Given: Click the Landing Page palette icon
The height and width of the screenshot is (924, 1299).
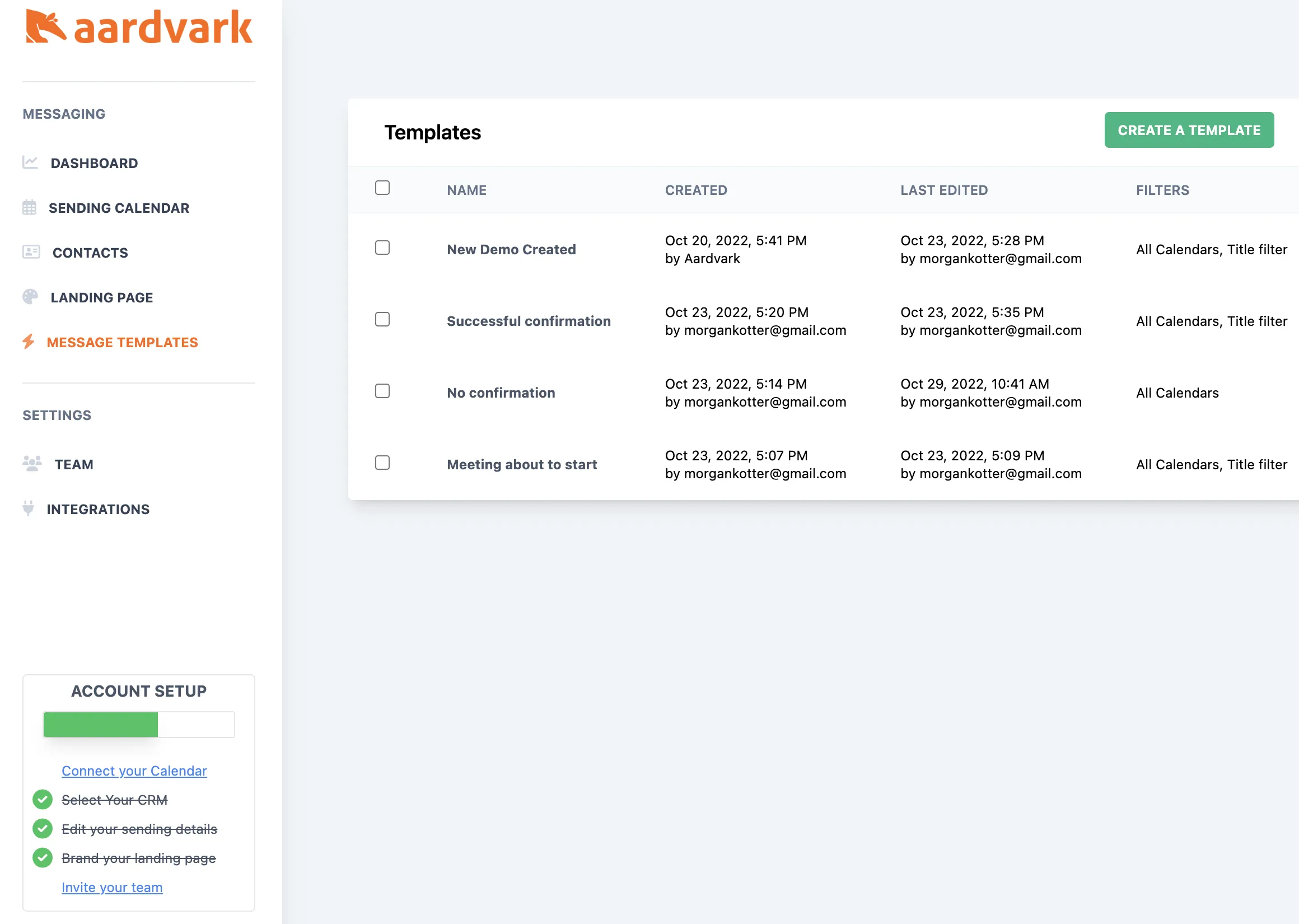Looking at the screenshot, I should point(30,297).
